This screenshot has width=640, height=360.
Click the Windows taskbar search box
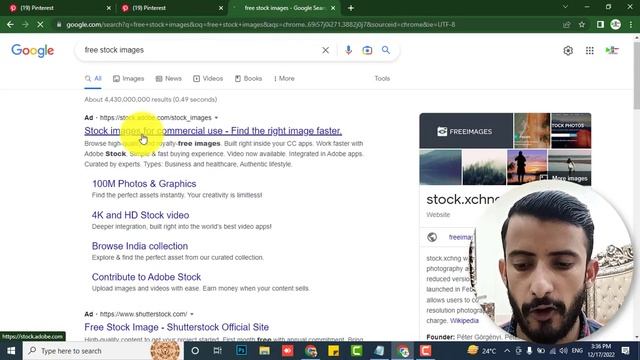(102, 351)
